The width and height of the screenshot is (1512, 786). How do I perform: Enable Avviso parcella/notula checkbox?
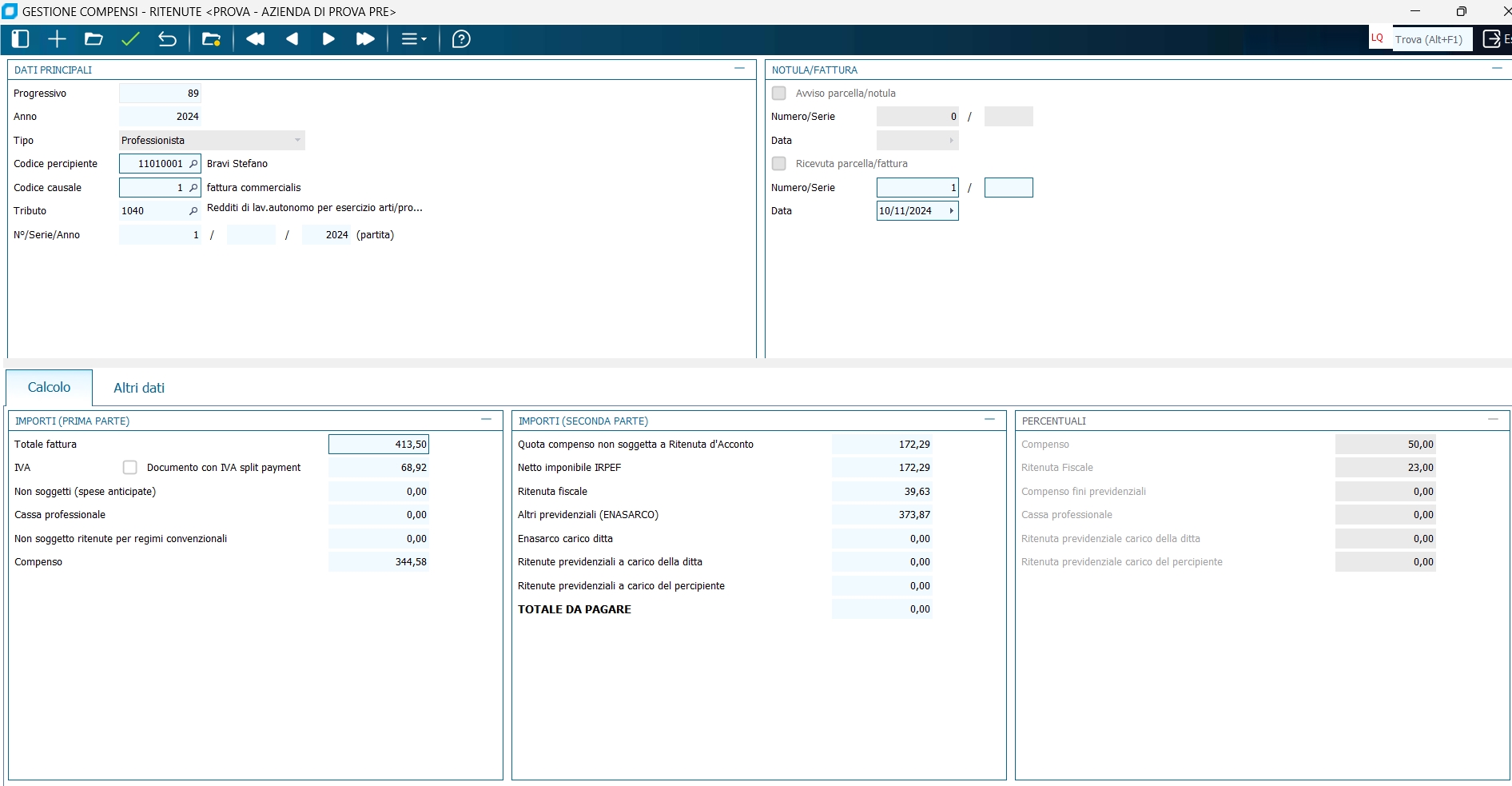pos(779,94)
